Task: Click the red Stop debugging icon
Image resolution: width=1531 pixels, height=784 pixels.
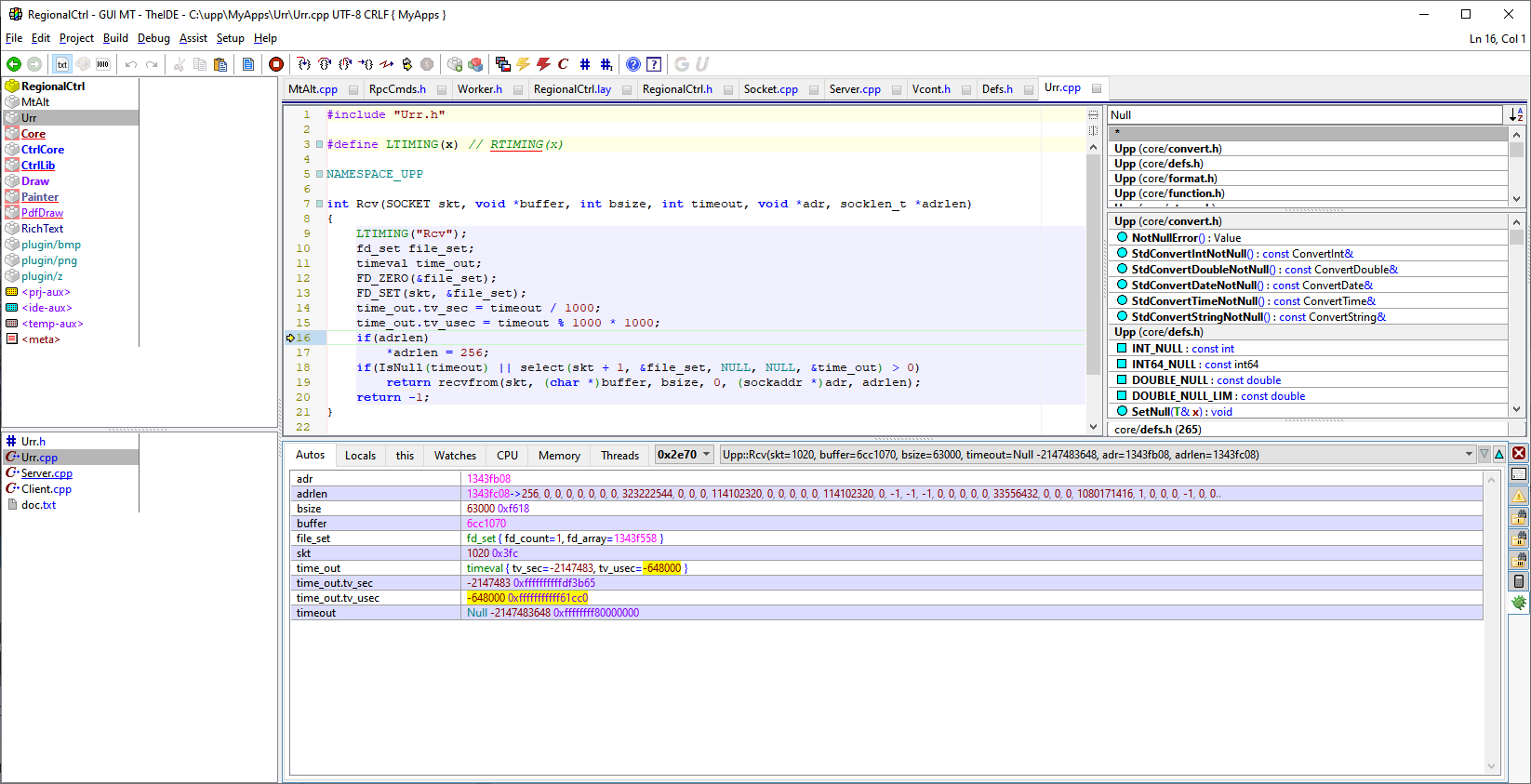Action: coord(276,64)
